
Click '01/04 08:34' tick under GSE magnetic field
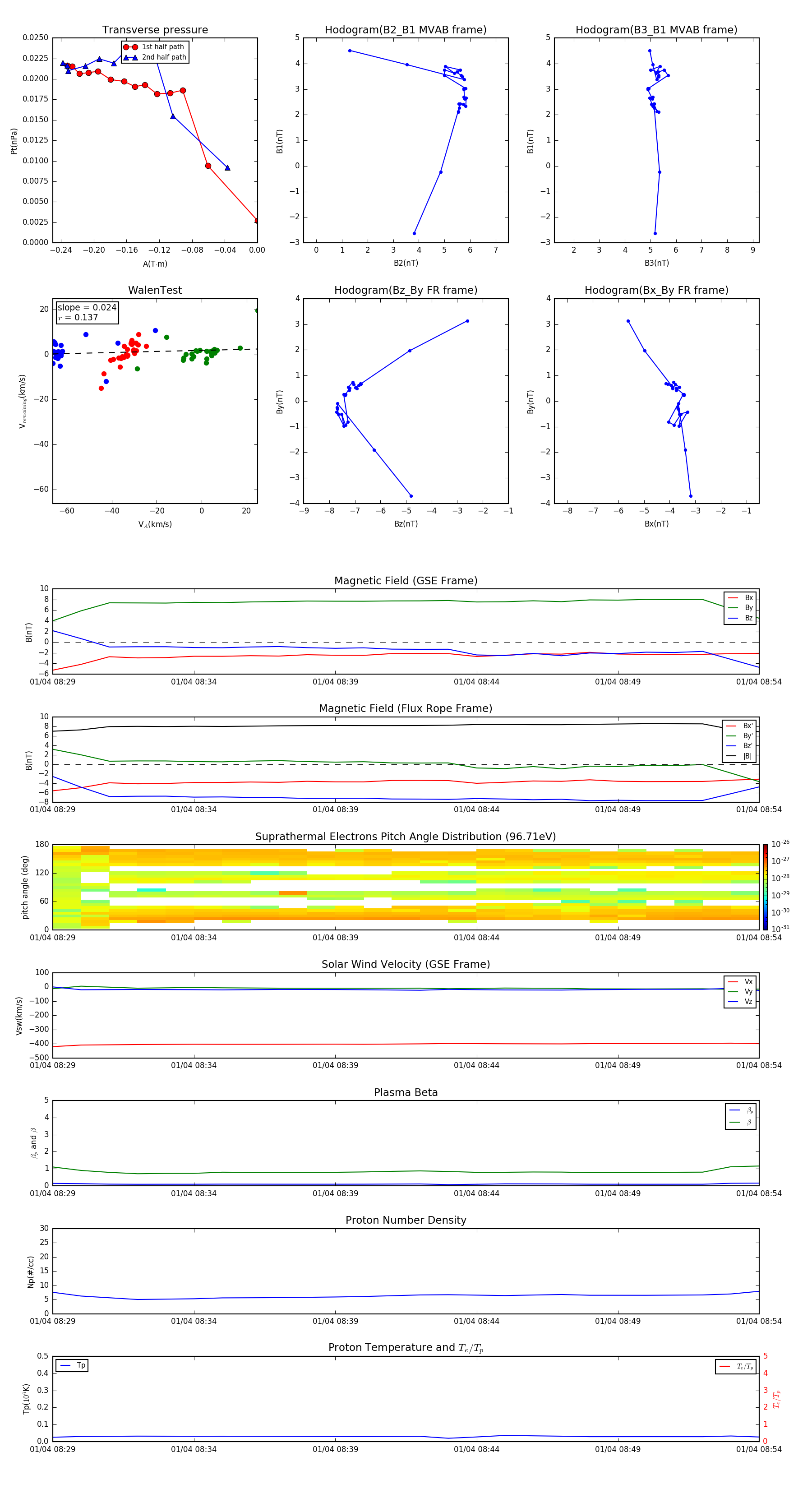click(x=194, y=682)
